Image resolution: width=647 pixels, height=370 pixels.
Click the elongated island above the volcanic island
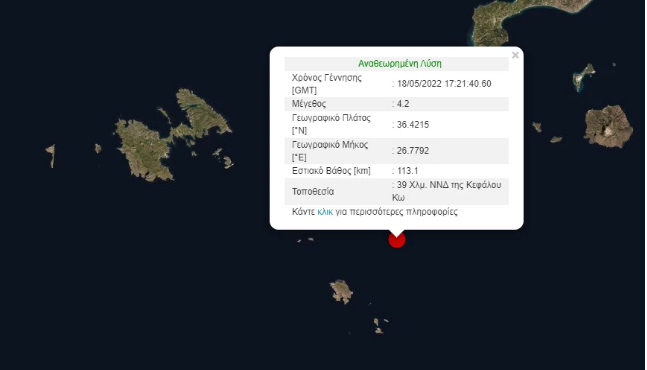click(583, 77)
